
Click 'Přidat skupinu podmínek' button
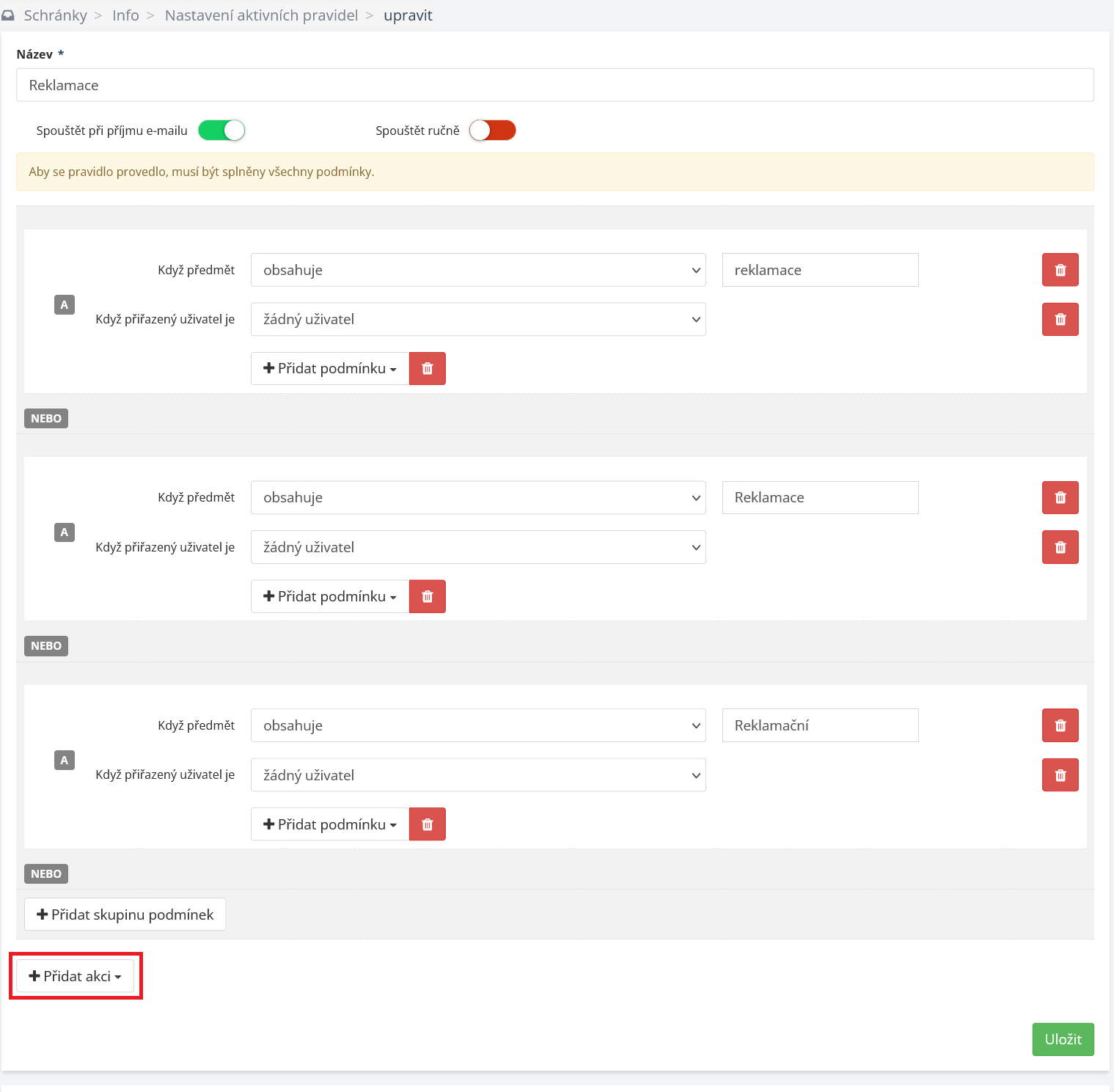125,915
